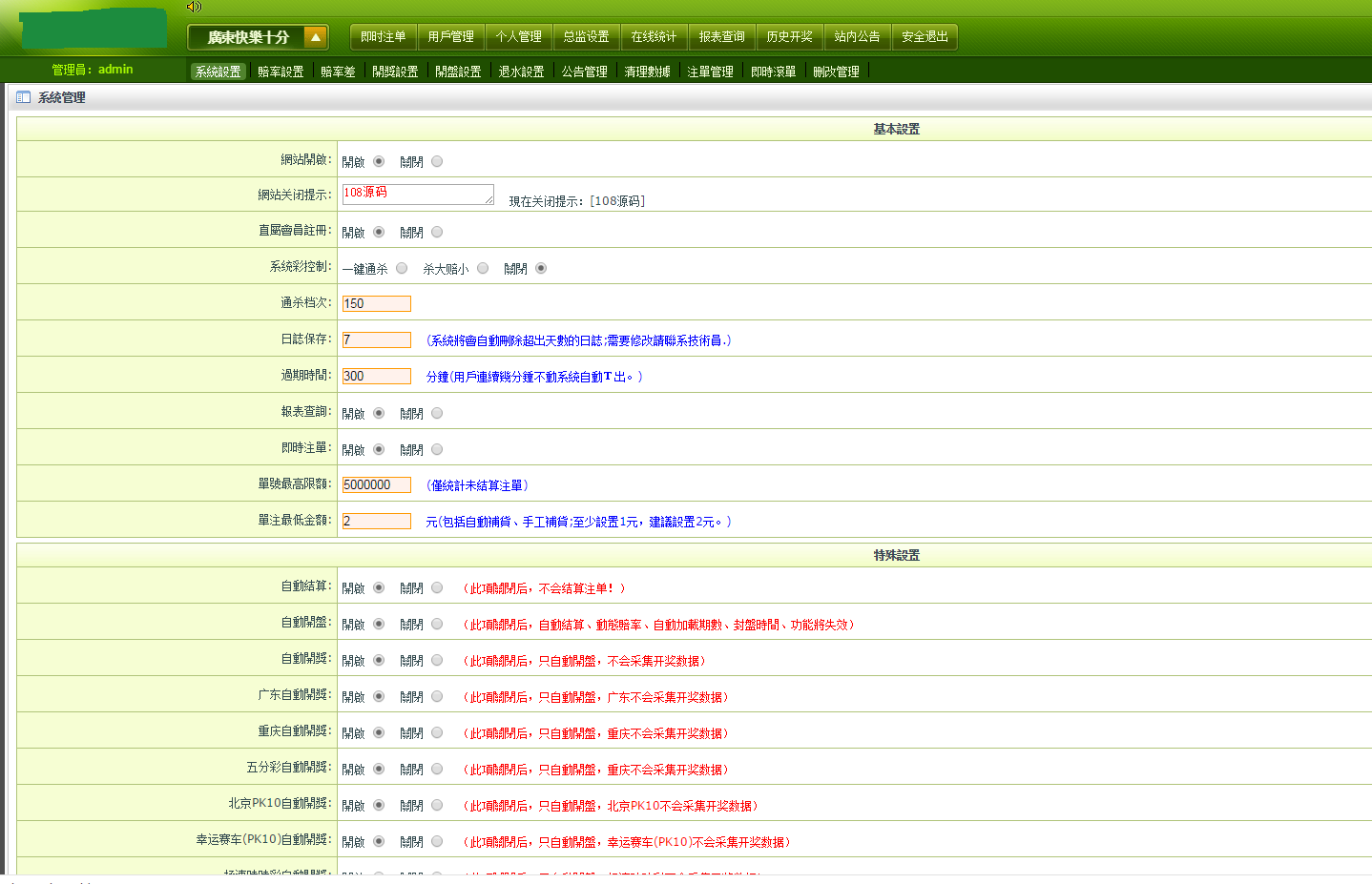Click the 過期時間 input field
Viewport: 1372px width, 884px height.
click(x=375, y=376)
